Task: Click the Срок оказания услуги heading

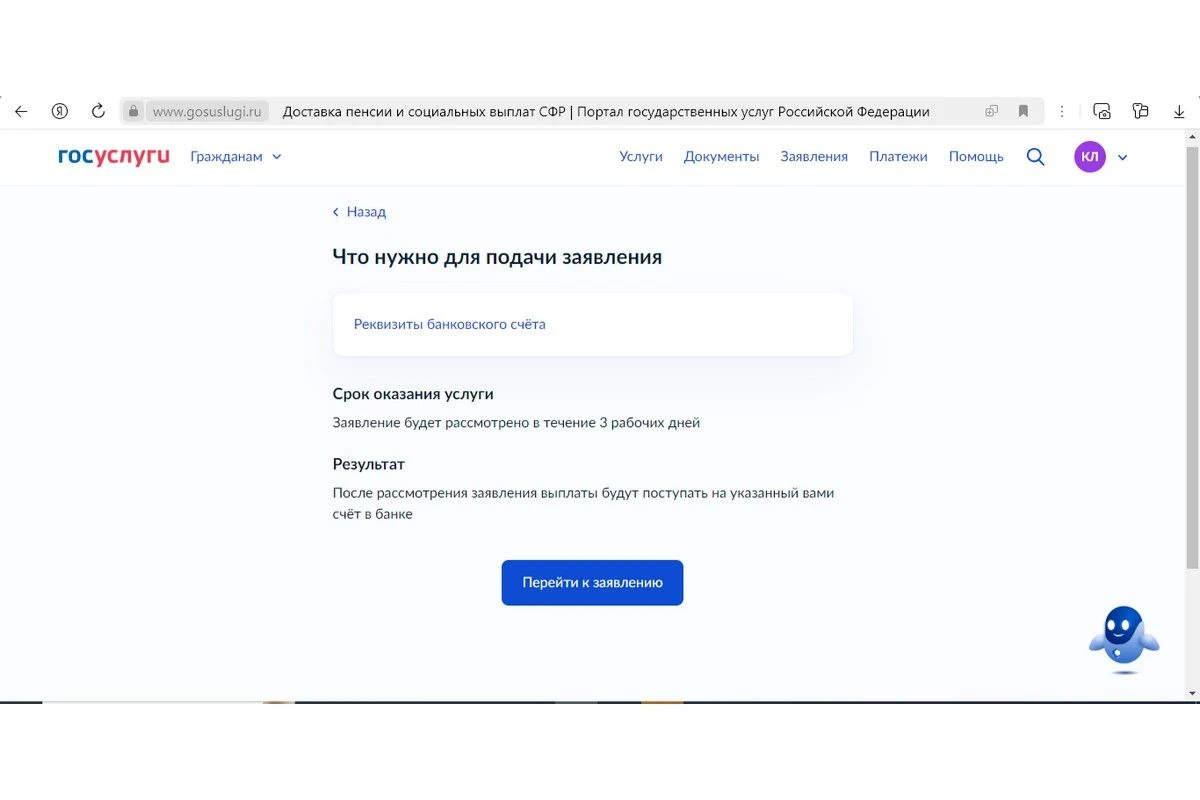Action: click(x=413, y=394)
